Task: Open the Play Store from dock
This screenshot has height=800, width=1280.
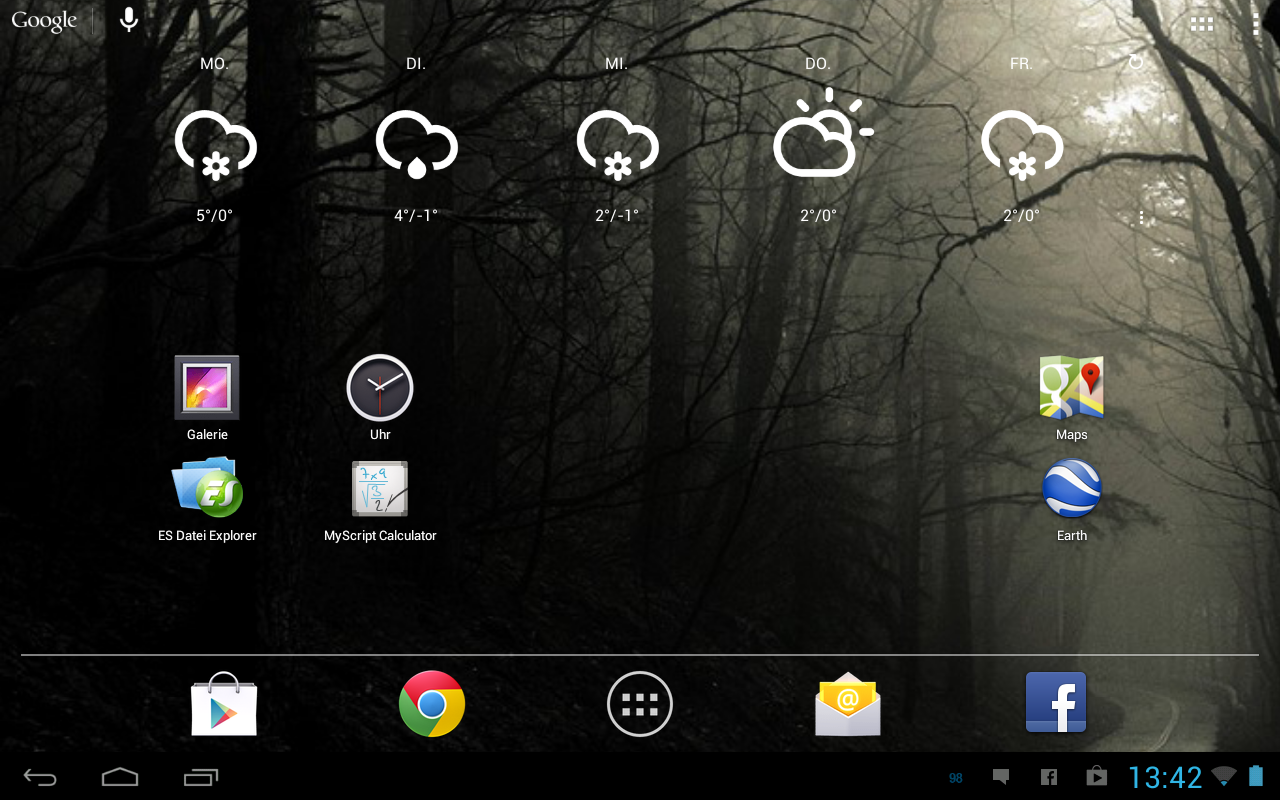Action: pos(224,704)
